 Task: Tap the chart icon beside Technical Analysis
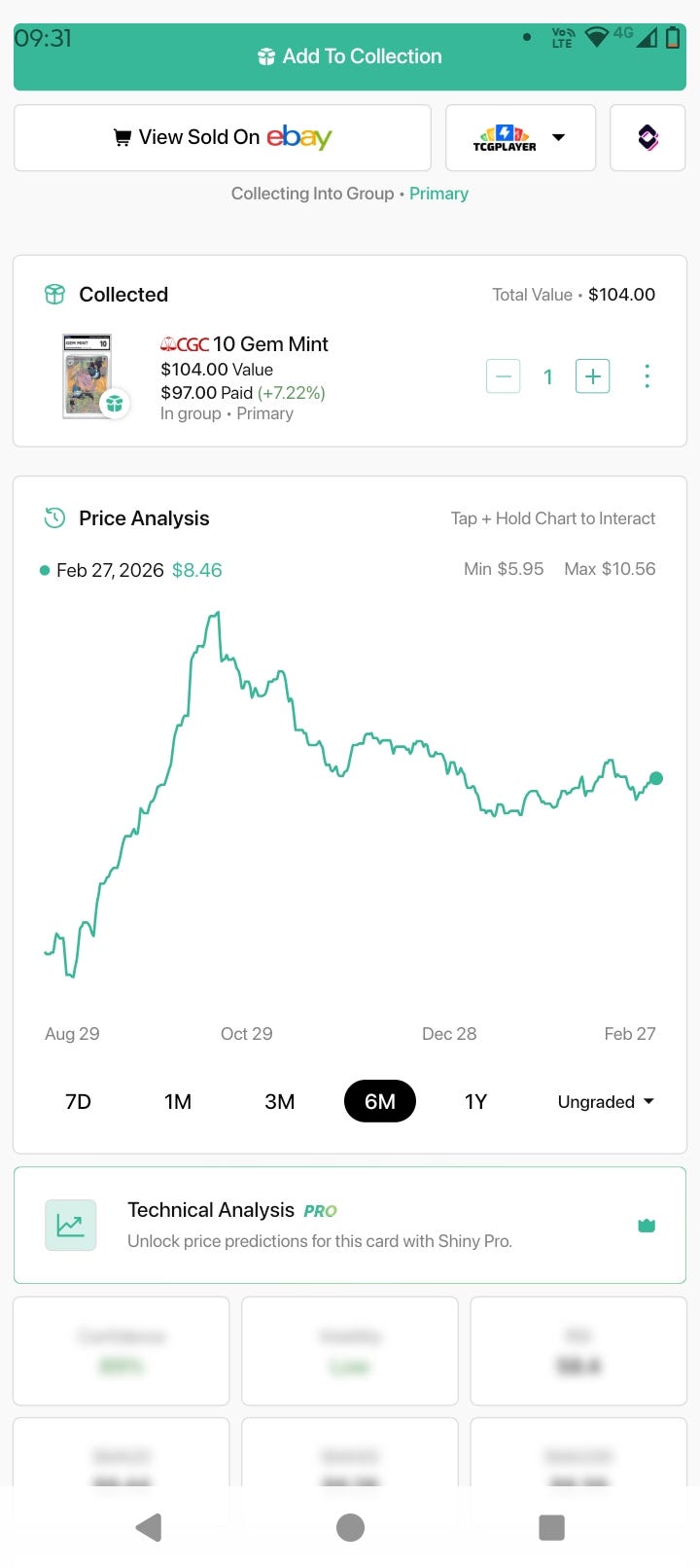click(71, 1226)
